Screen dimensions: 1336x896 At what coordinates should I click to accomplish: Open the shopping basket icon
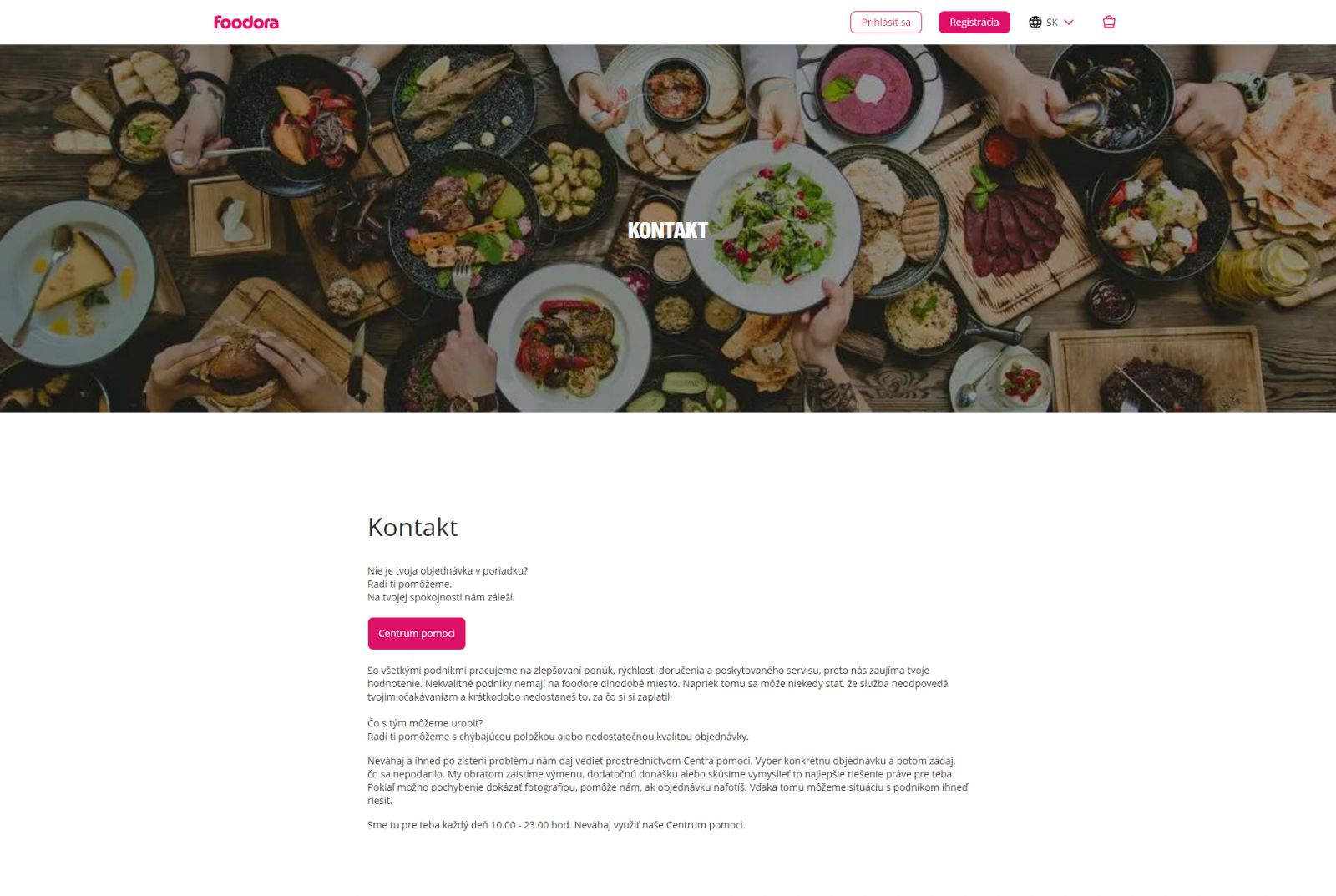click(1109, 23)
